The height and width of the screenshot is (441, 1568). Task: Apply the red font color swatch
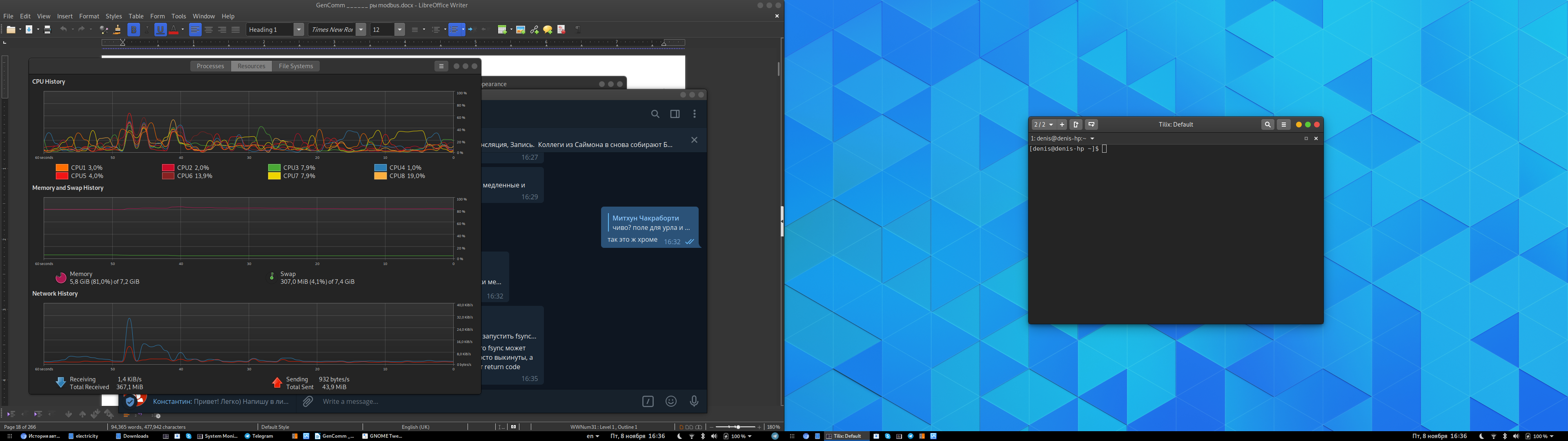click(x=174, y=29)
